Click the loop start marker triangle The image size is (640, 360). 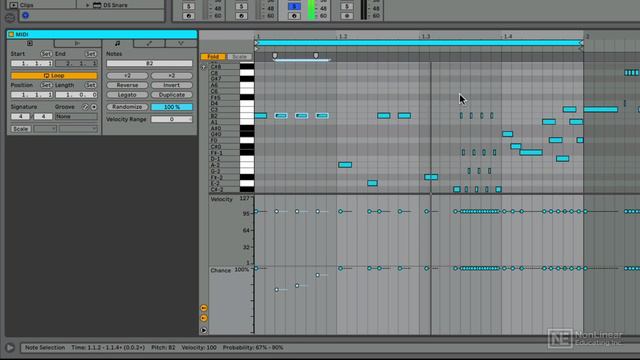257,43
